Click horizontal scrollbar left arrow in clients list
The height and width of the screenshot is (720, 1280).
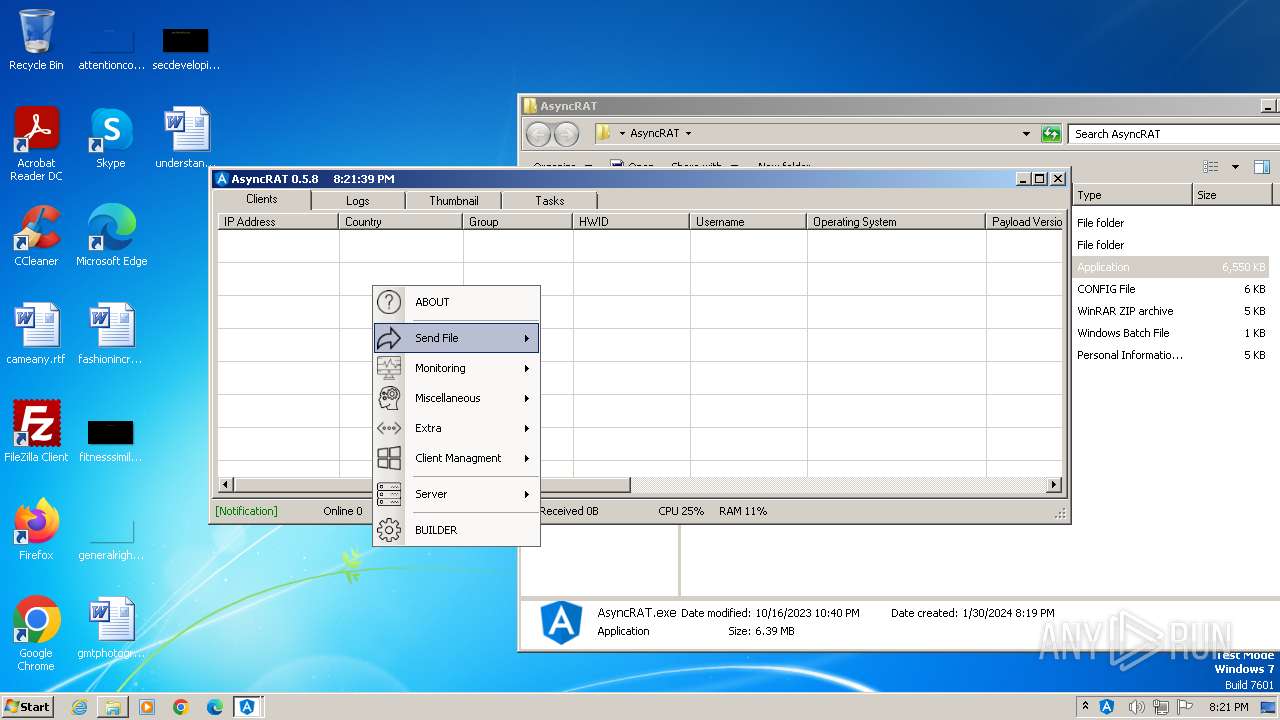[x=226, y=485]
